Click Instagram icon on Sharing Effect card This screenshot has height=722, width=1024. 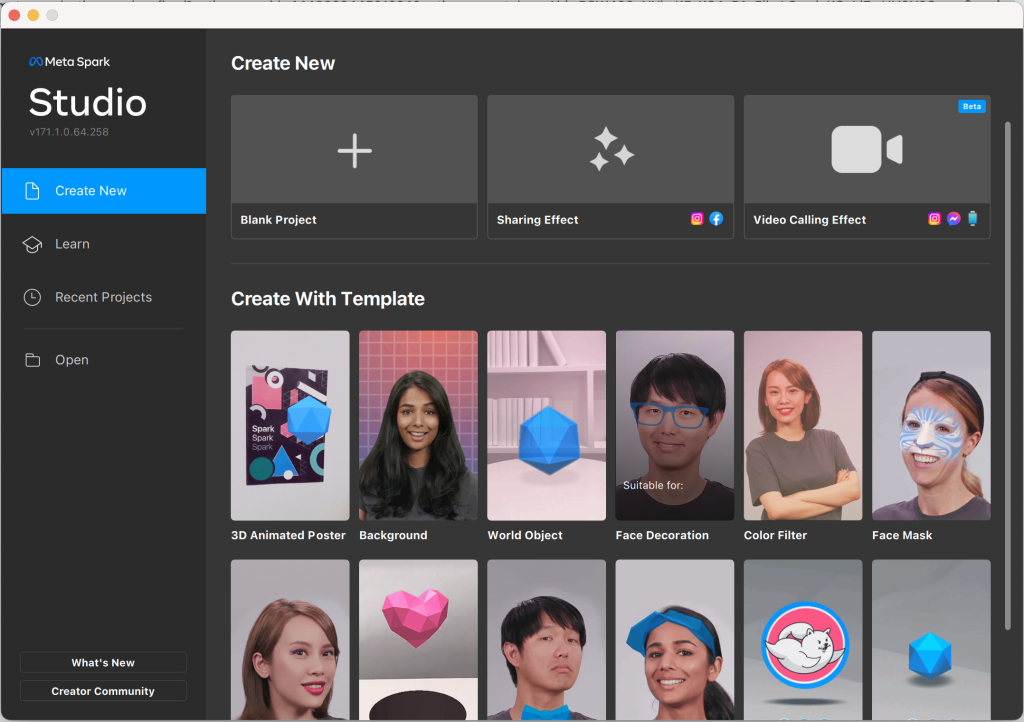coord(697,219)
